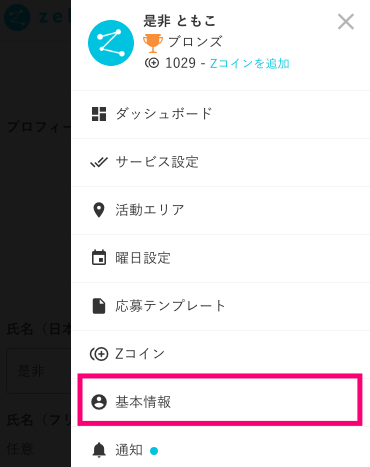Click the coin icon beside 1029 balance

tap(152, 63)
